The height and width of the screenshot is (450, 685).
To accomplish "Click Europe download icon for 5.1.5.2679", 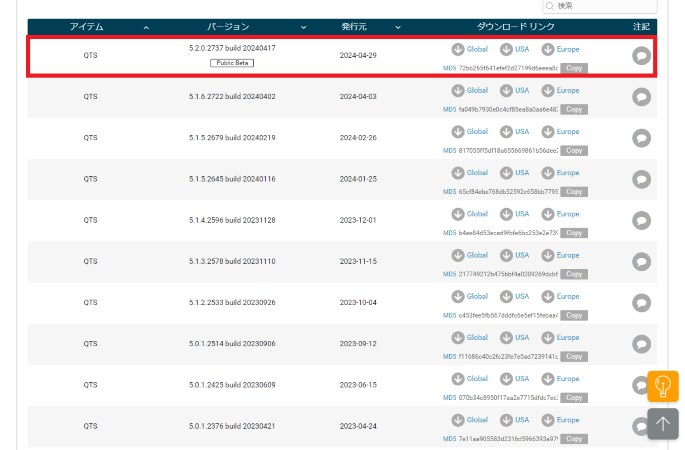I will (x=548, y=132).
